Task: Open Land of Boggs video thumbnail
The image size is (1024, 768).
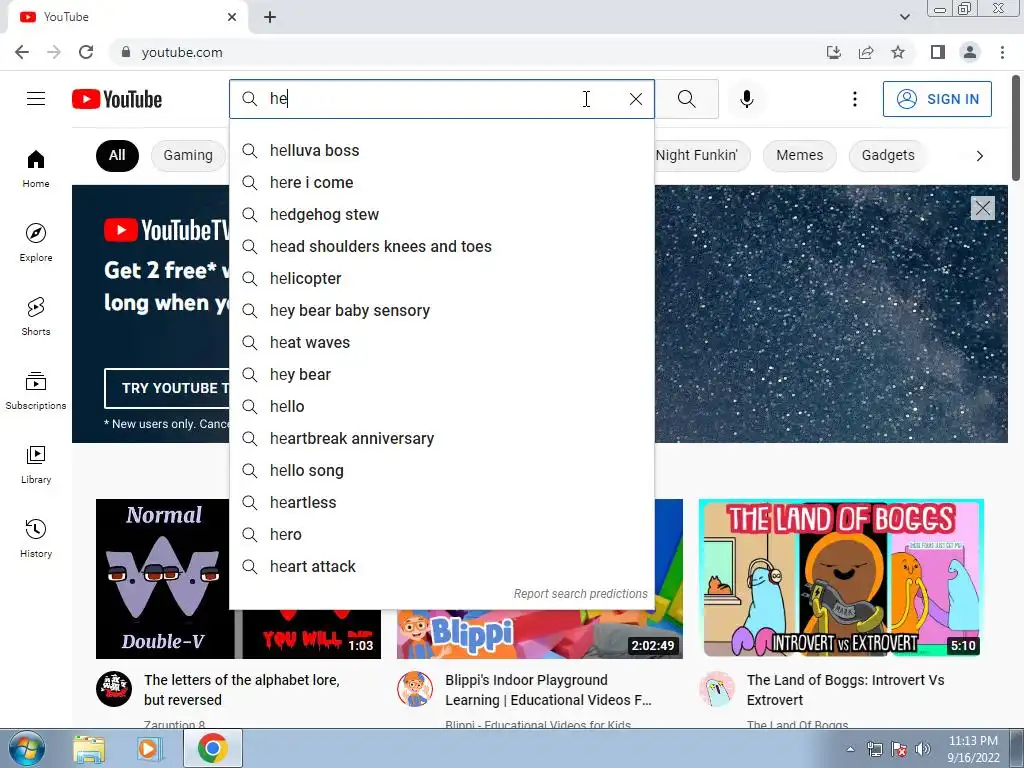Action: (841, 579)
